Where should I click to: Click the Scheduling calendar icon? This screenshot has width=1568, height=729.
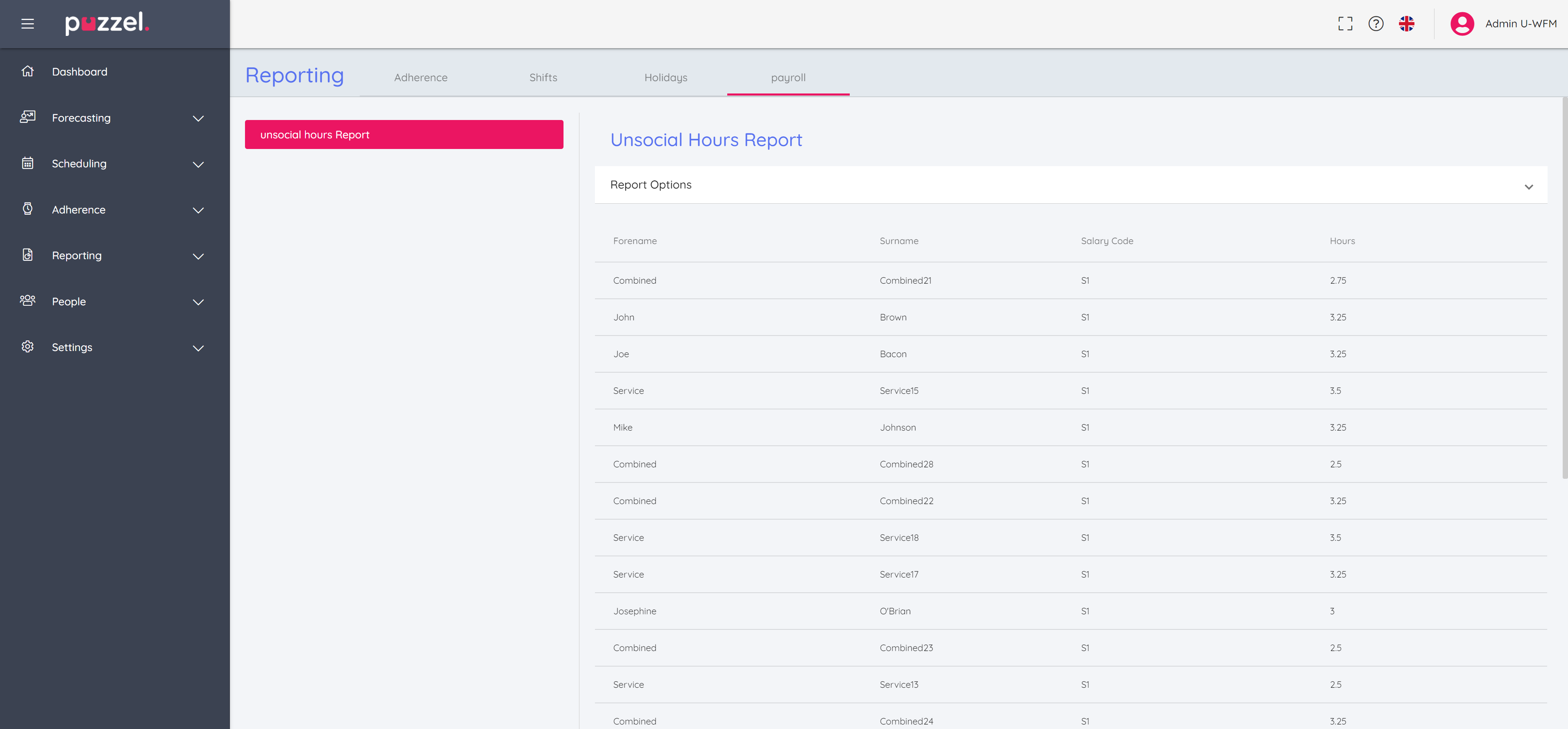(27, 163)
